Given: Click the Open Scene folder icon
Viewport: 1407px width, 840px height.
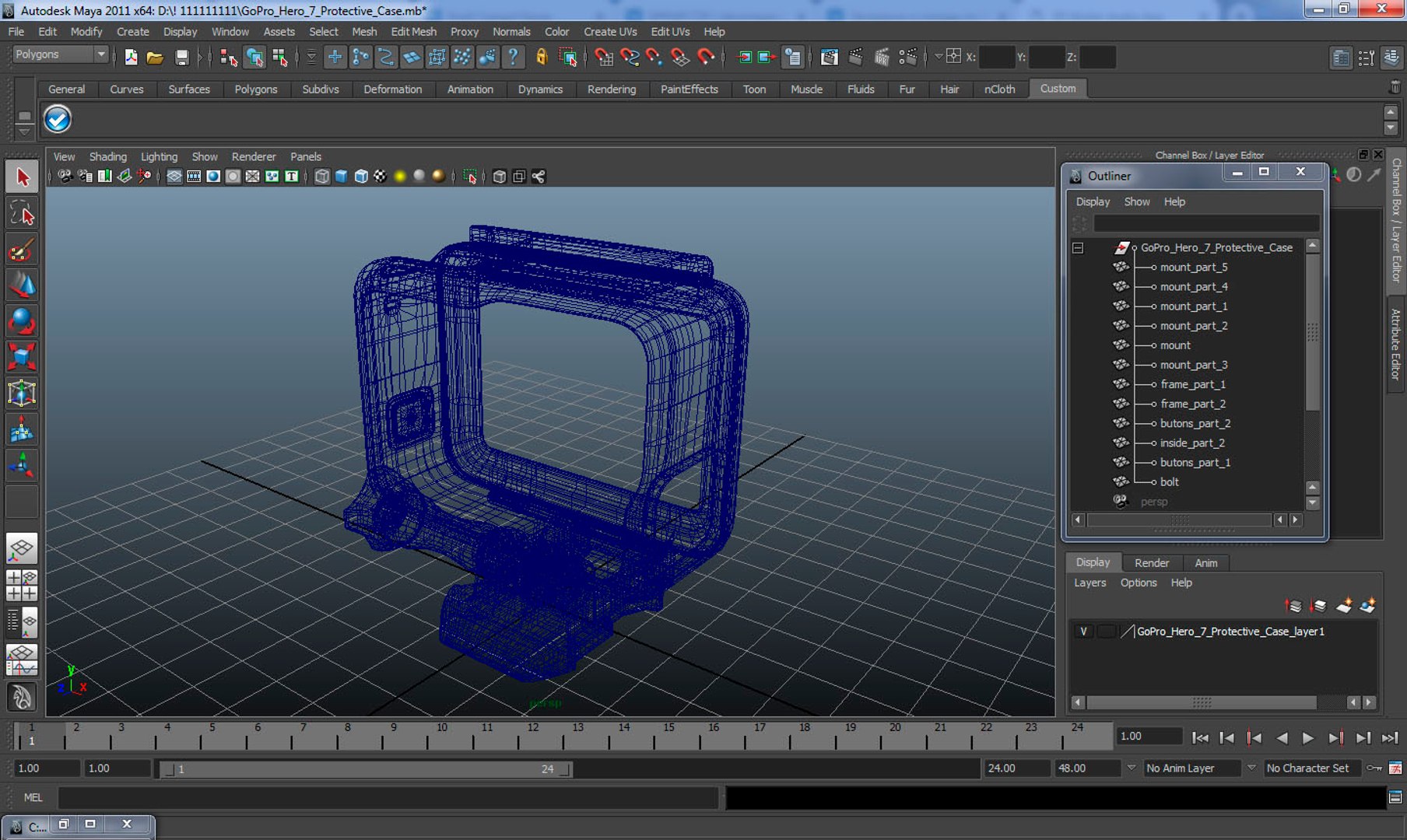Looking at the screenshot, I should [155, 57].
